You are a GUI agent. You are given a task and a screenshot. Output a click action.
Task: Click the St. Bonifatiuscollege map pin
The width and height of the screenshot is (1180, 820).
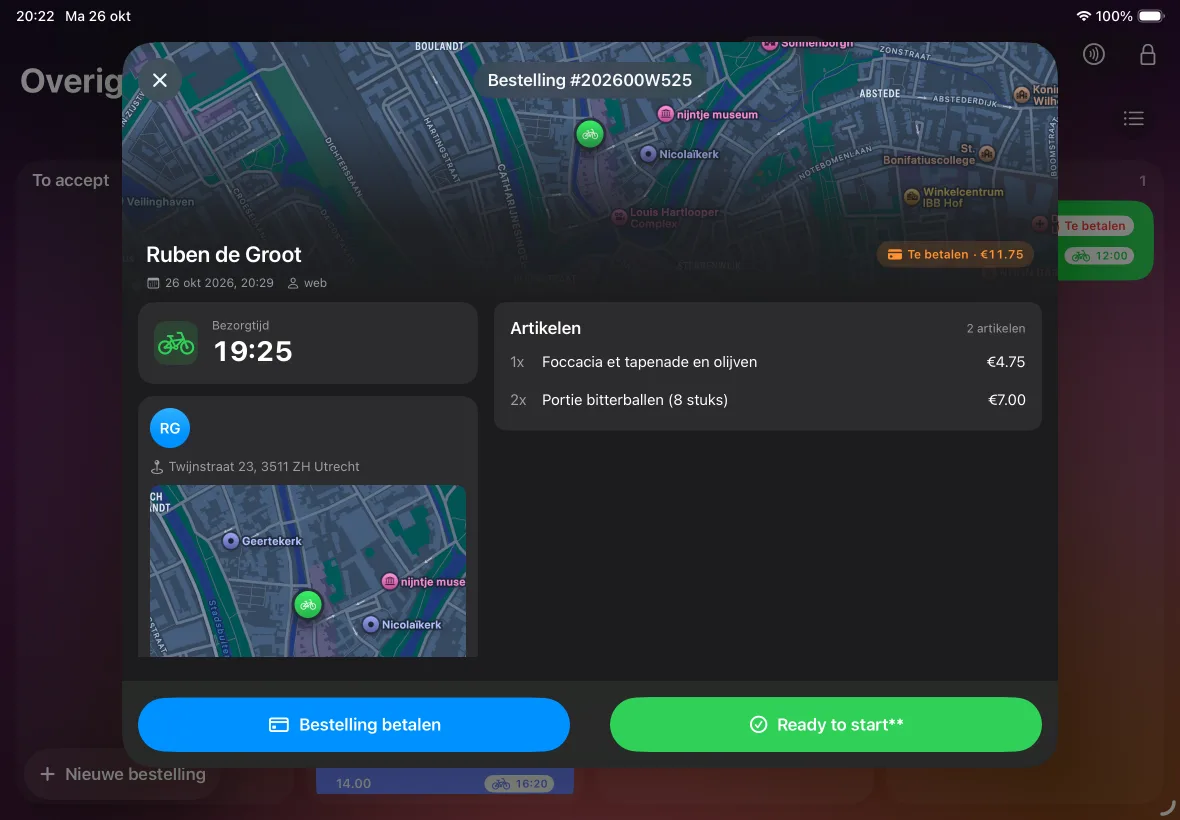(987, 154)
